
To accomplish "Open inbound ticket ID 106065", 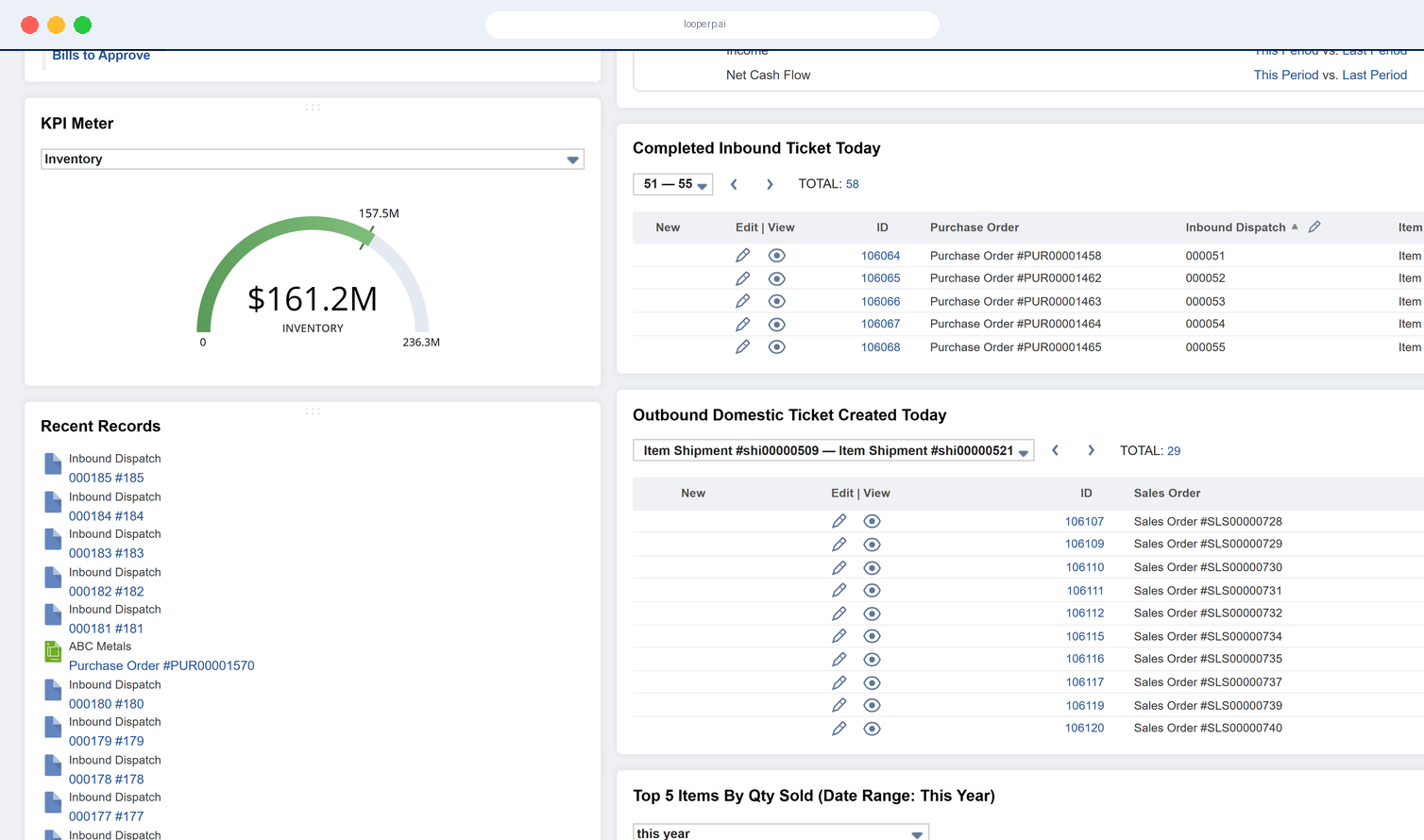I will (x=880, y=278).
